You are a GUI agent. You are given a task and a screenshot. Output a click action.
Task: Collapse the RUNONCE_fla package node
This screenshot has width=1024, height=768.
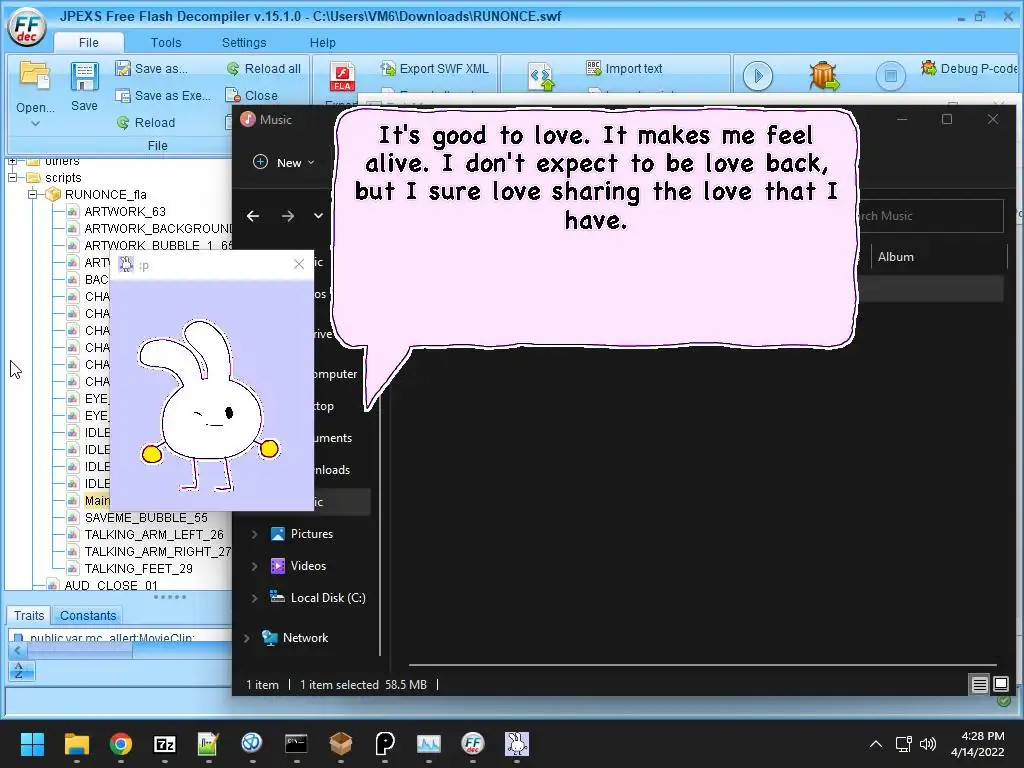point(32,195)
